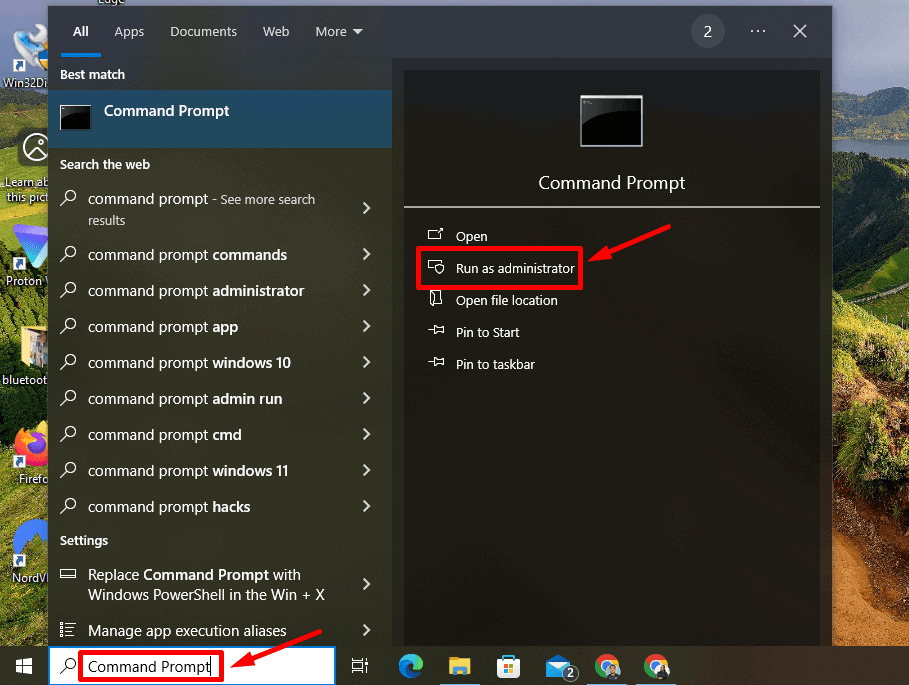
Task: Expand the 'command prompt windows 11' arrow
Action: point(366,469)
